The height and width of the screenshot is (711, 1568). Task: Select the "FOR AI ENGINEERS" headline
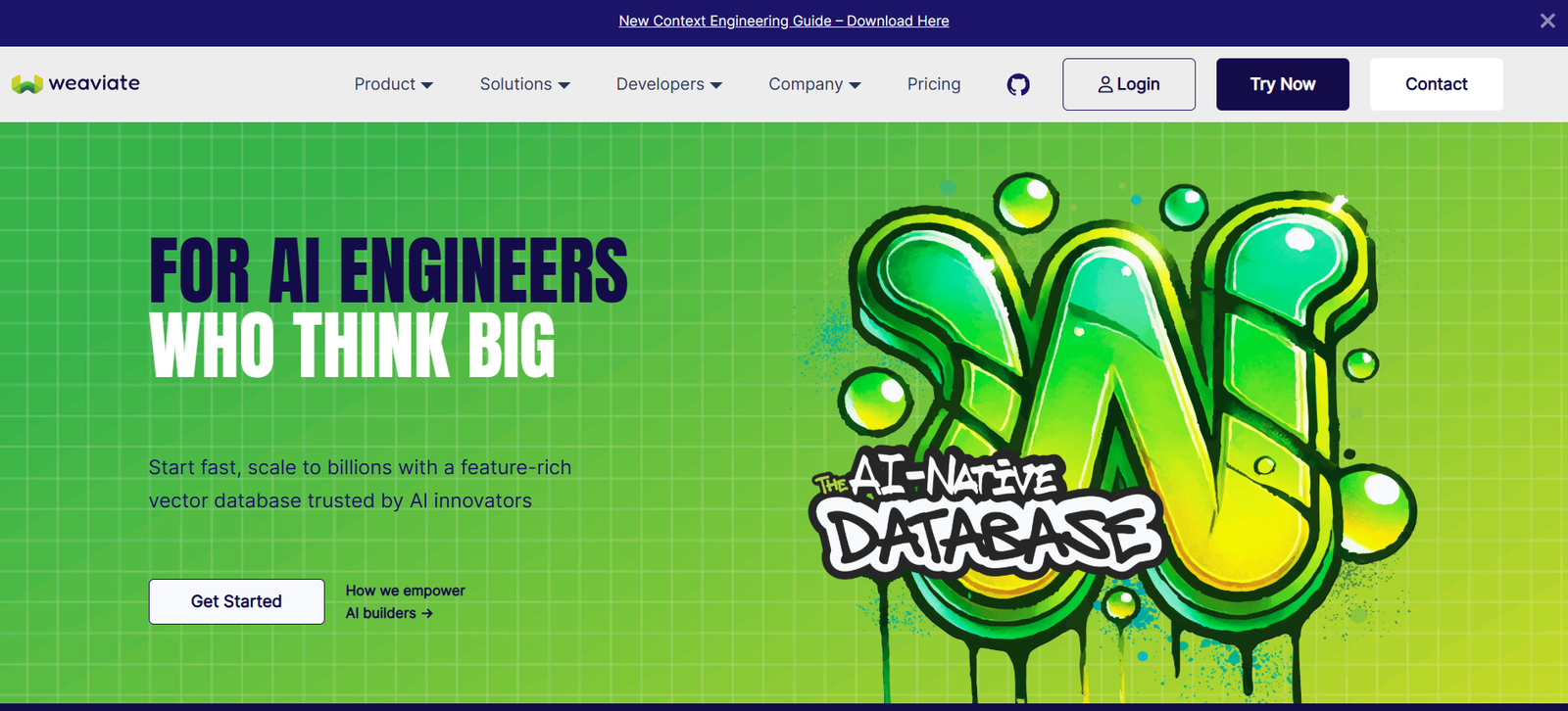pos(388,270)
